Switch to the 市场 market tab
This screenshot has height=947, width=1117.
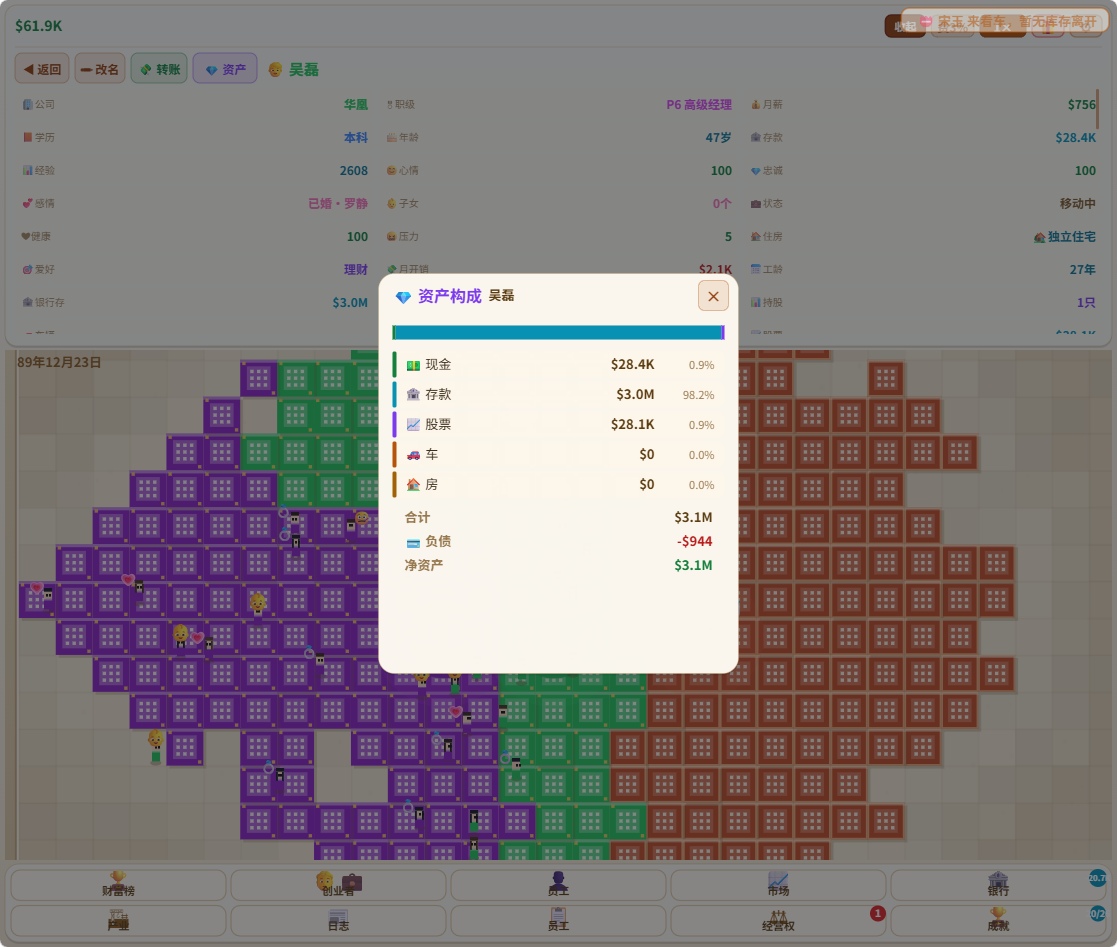[x=778, y=885]
